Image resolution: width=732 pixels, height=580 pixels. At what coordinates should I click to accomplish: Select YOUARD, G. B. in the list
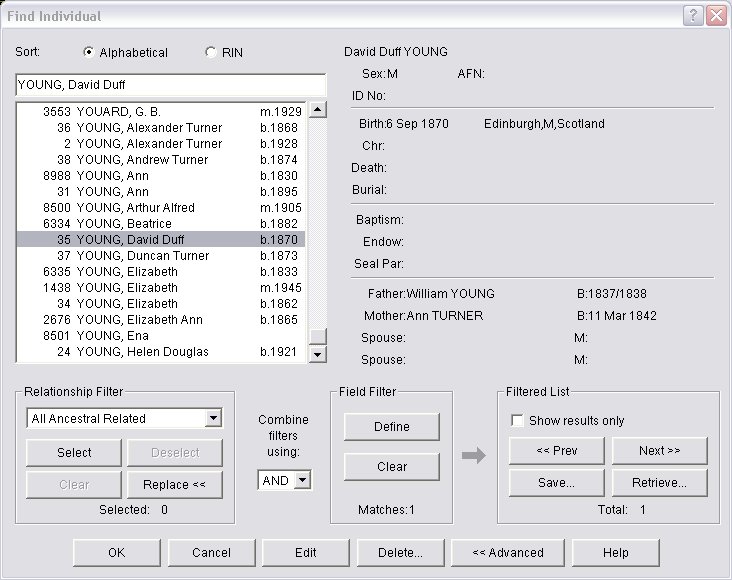[x=161, y=112]
